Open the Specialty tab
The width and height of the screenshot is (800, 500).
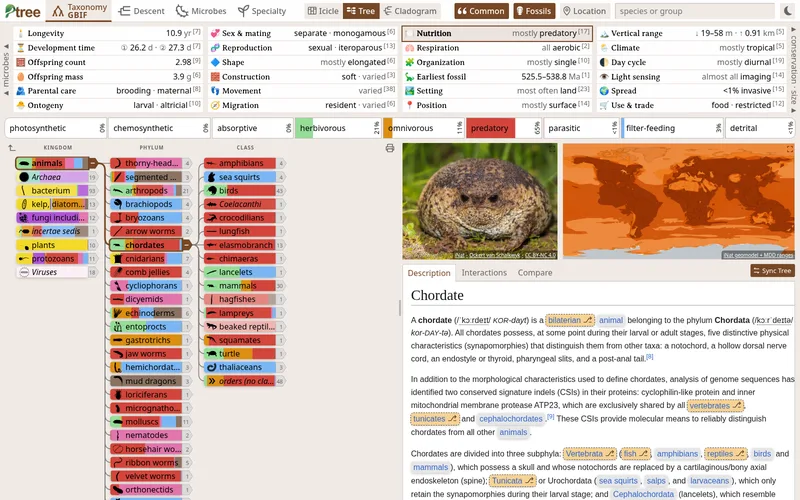coord(262,11)
